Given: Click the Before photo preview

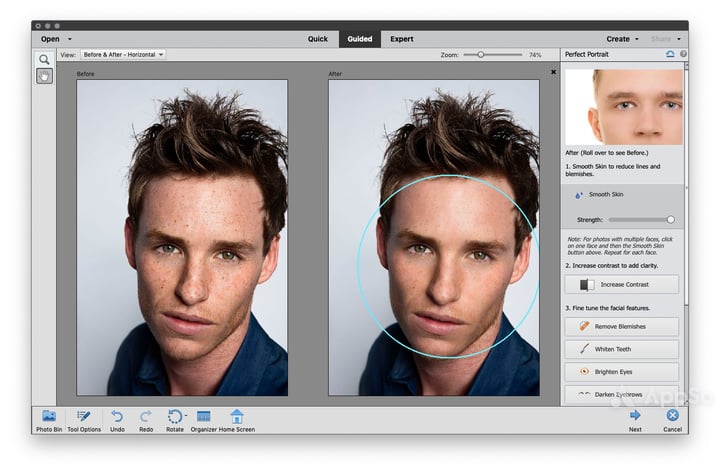Looking at the screenshot, I should 182,237.
